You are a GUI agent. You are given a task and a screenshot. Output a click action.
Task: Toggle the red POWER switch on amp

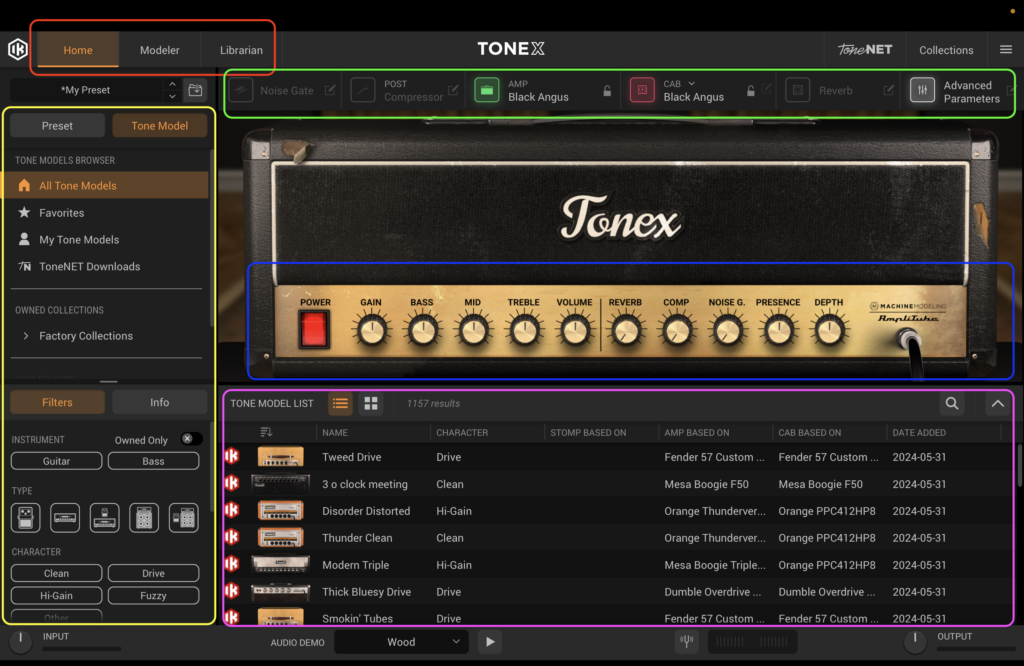click(x=315, y=329)
